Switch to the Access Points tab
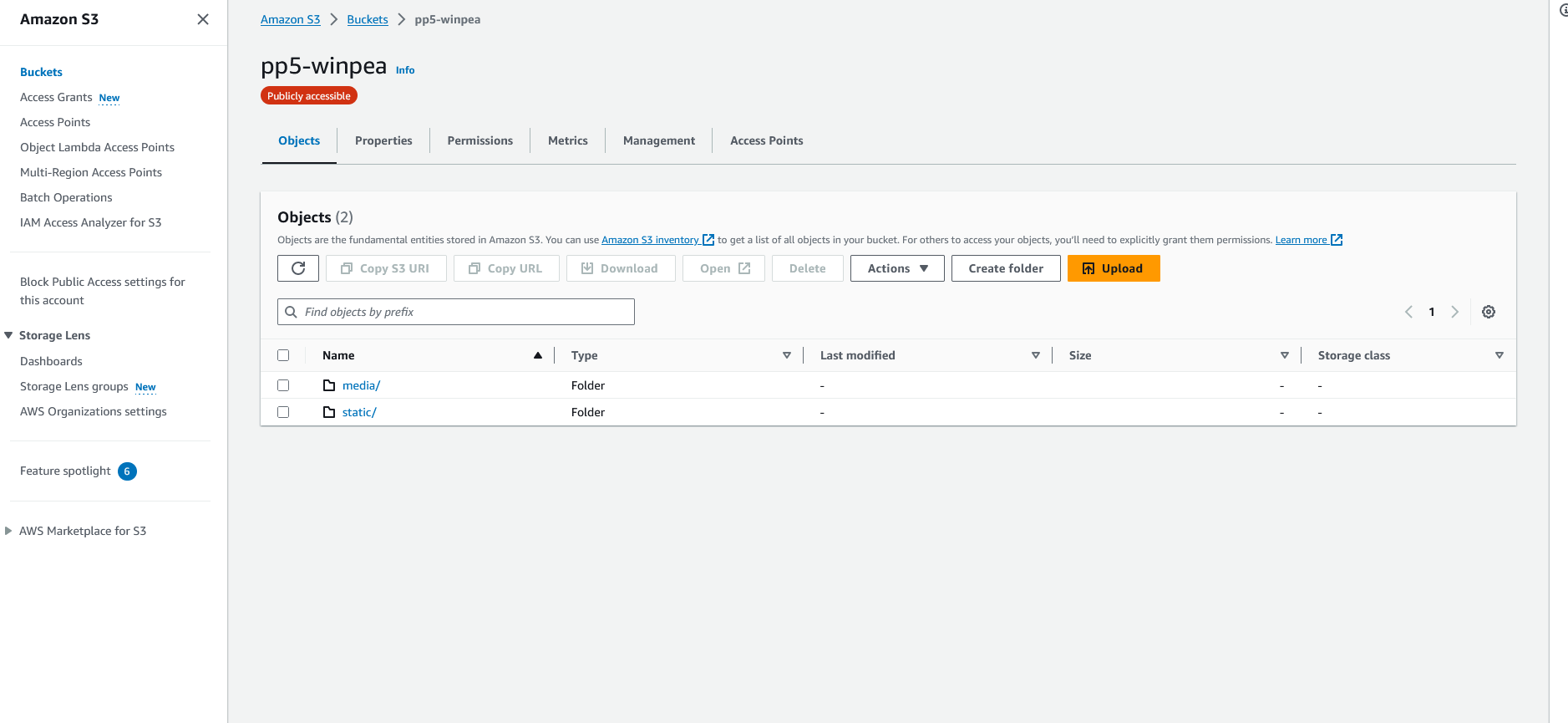The image size is (1568, 723). (767, 140)
